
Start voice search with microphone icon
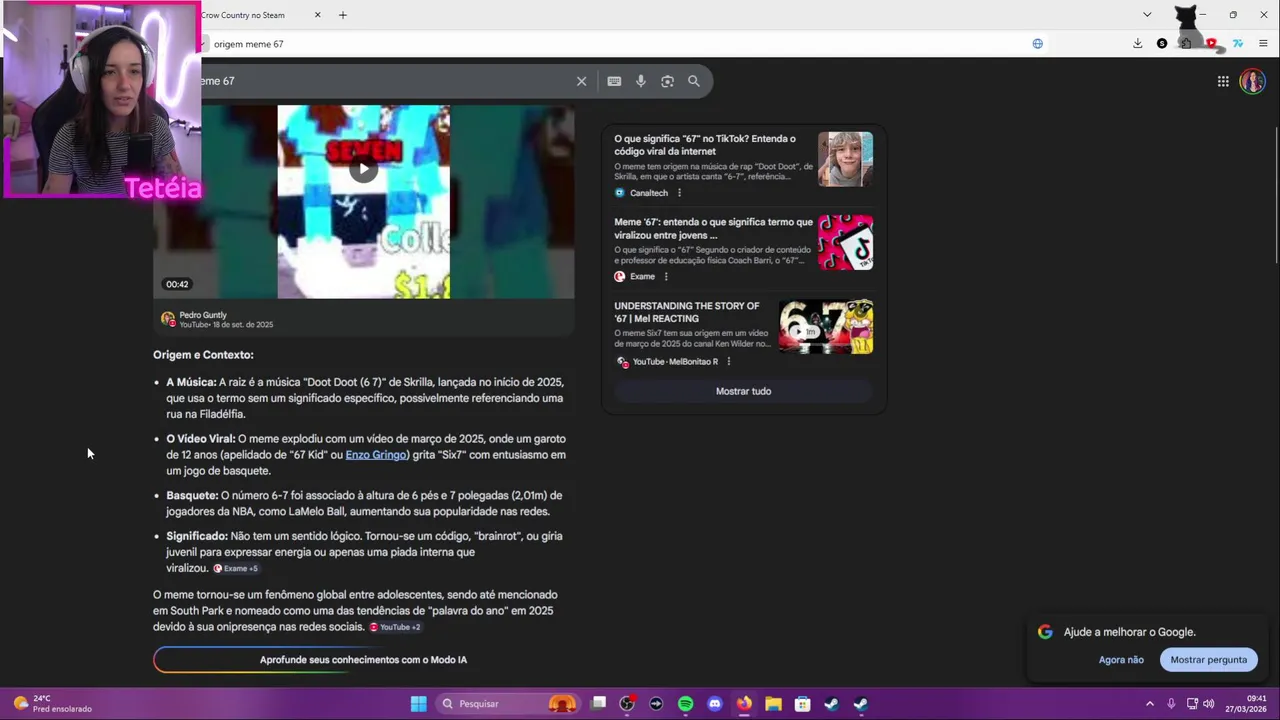641,81
